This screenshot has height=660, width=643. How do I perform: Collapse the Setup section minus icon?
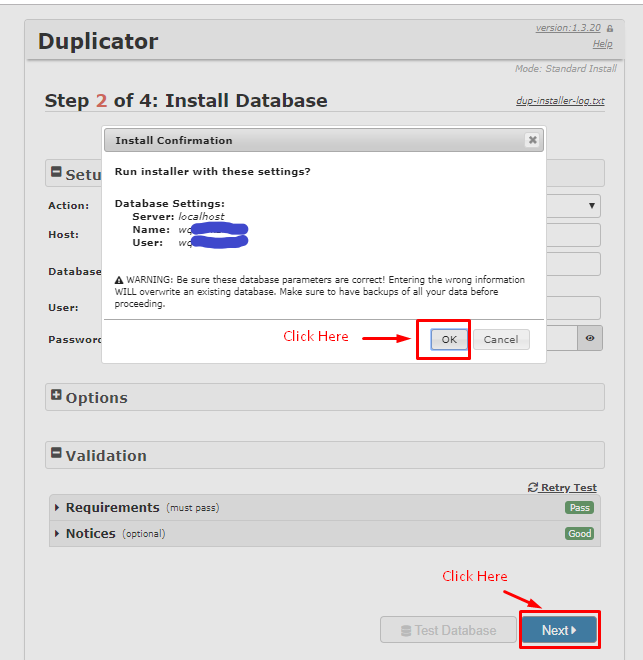pos(56,172)
